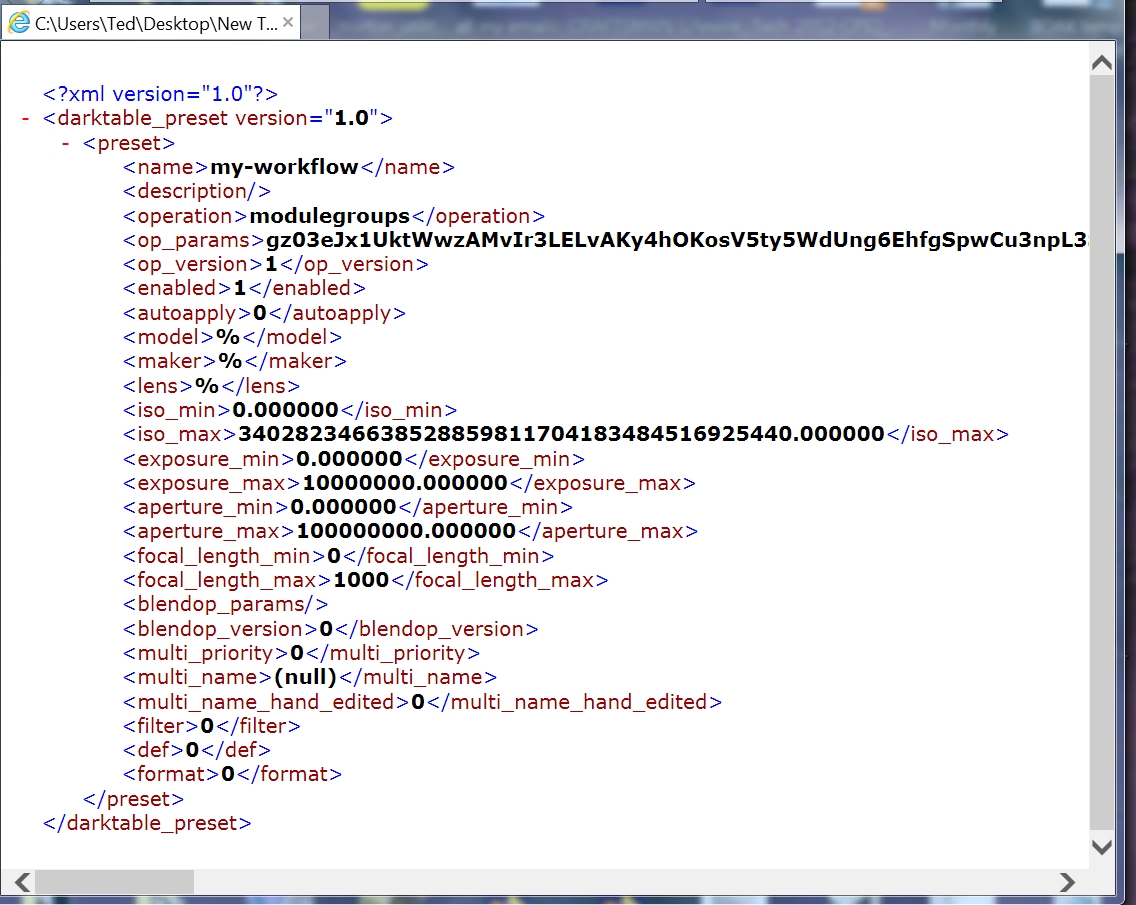Click the Internet Explorer icon on the tab
Viewport: 1136px width, 905px height.
(19, 23)
